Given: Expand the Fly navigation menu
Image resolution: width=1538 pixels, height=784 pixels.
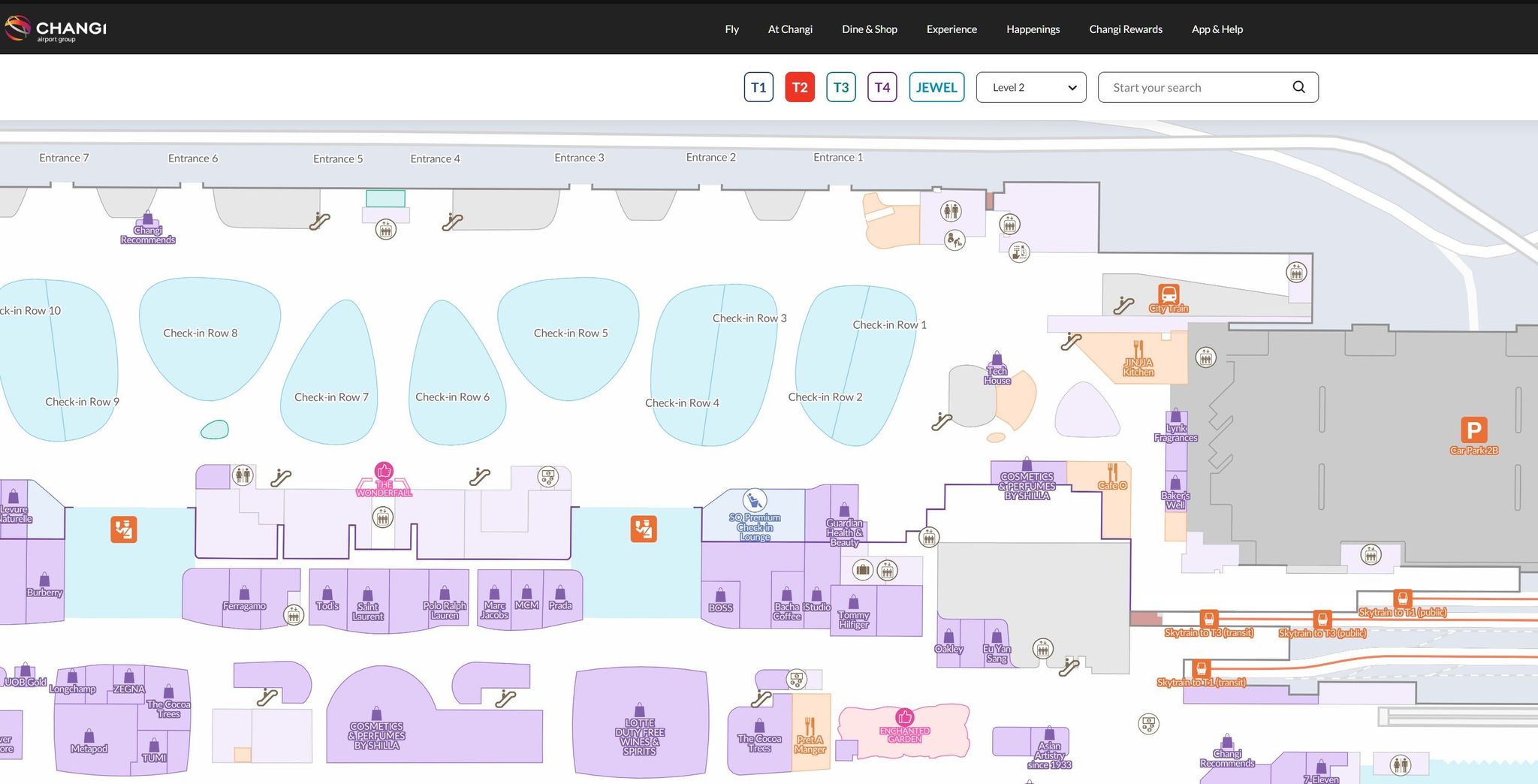Looking at the screenshot, I should [x=732, y=29].
